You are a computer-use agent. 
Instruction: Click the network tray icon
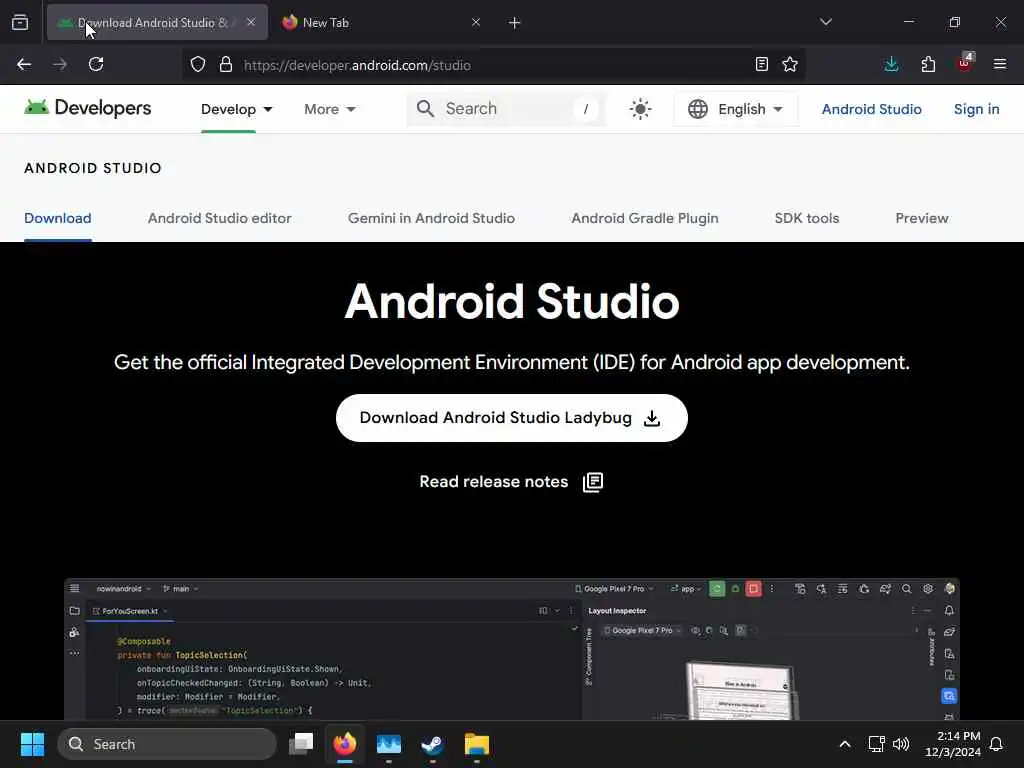[876, 744]
